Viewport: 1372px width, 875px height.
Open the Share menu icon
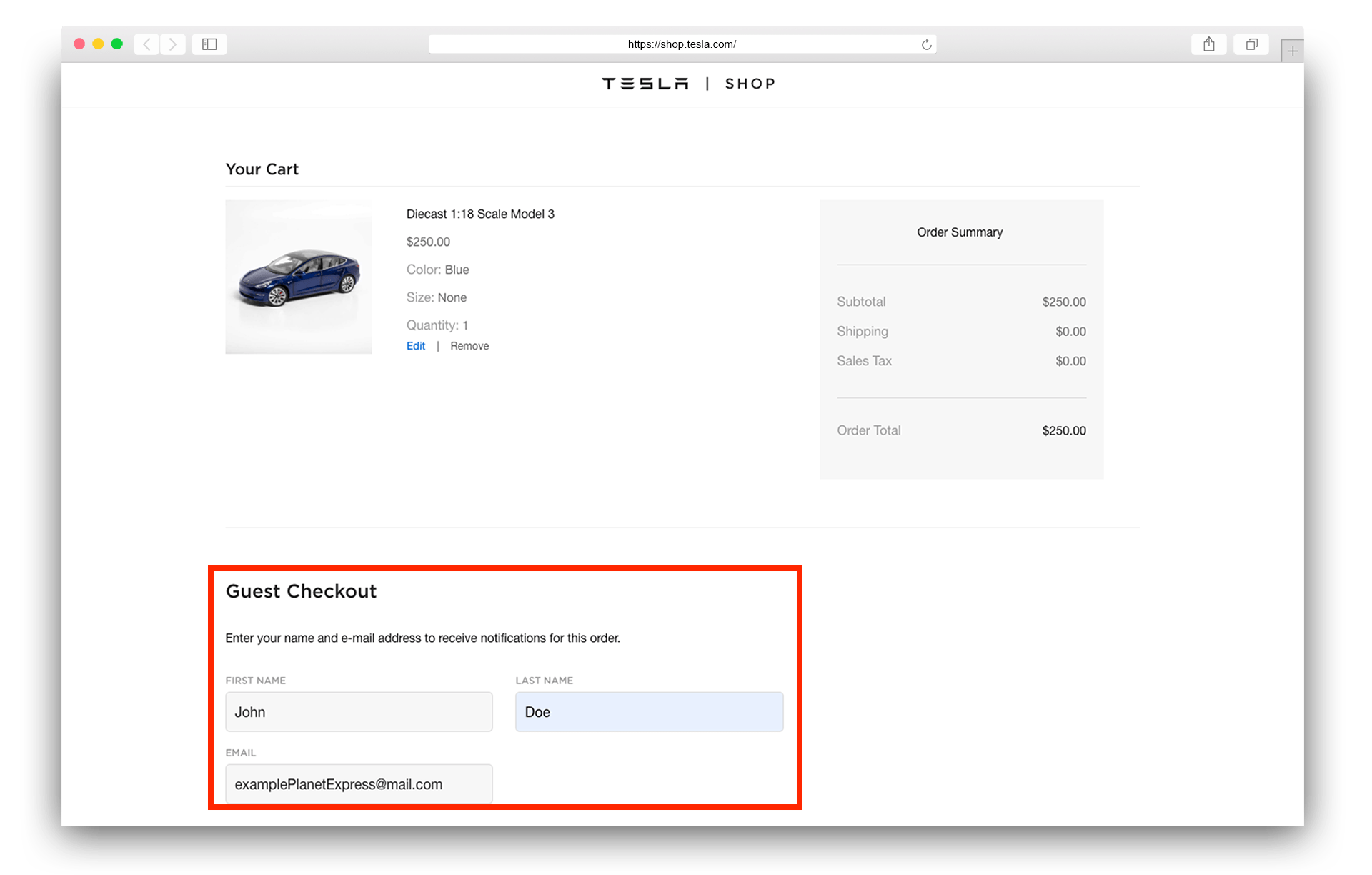tap(1209, 44)
